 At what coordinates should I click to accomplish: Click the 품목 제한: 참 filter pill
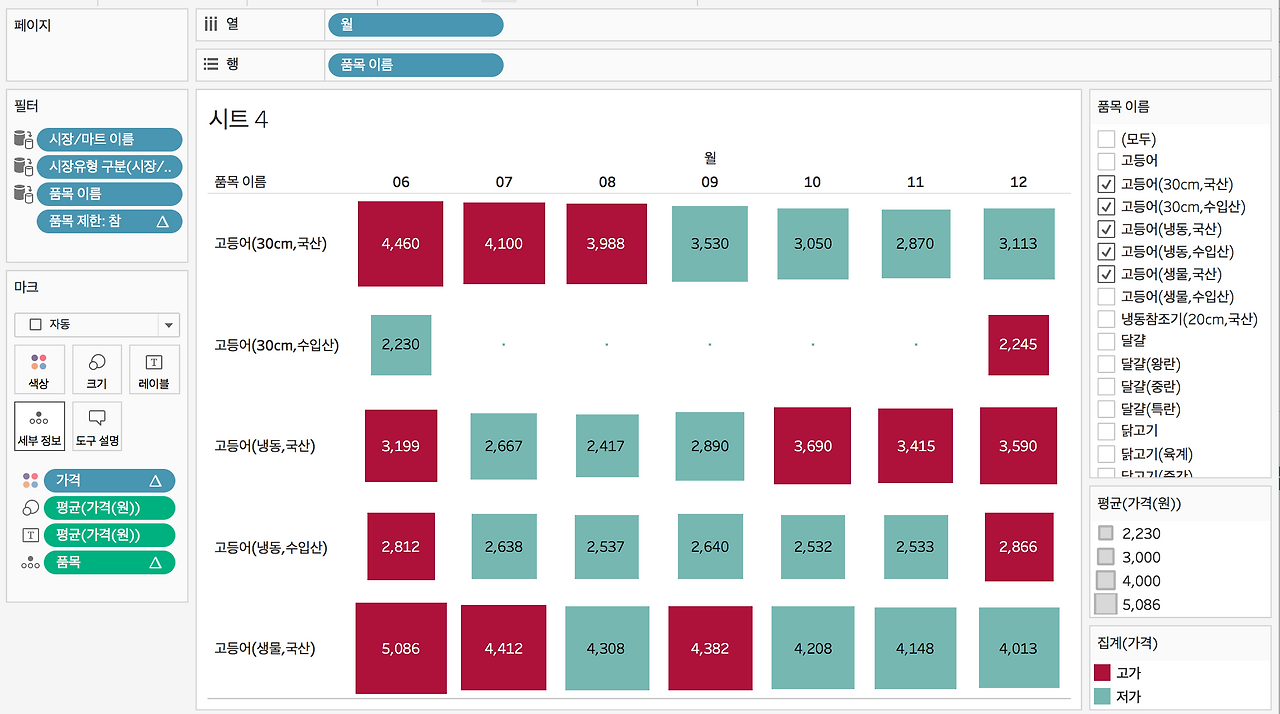[x=109, y=221]
